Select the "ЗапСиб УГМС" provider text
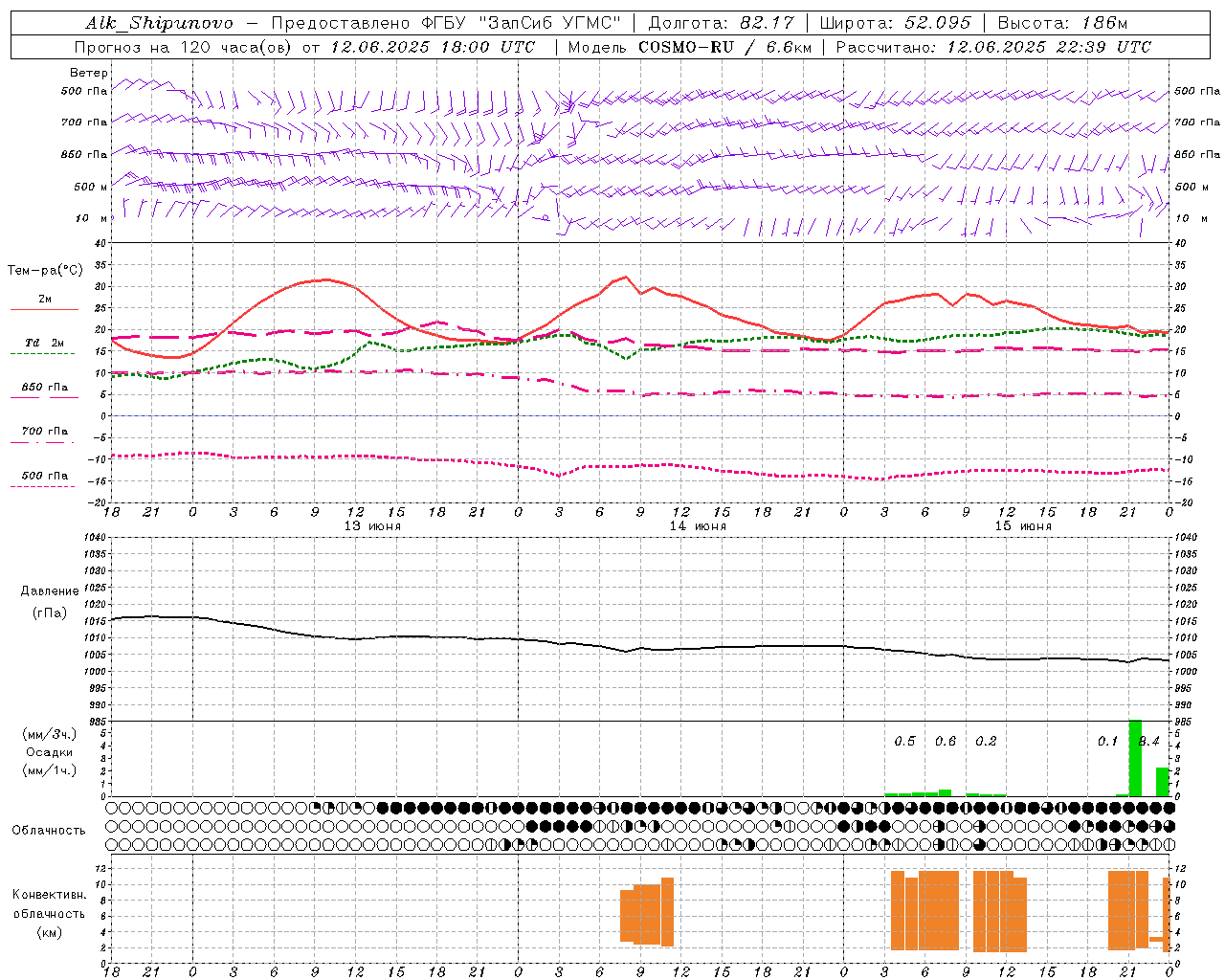Image resolution: width=1225 pixels, height=980 pixels. 550,23
